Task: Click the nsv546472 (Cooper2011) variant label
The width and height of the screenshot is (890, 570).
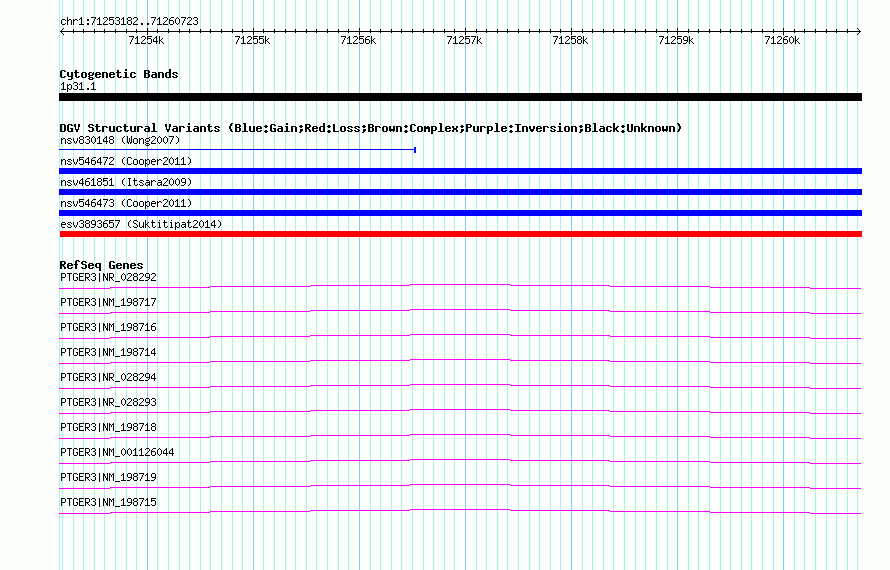Action: click(x=126, y=161)
